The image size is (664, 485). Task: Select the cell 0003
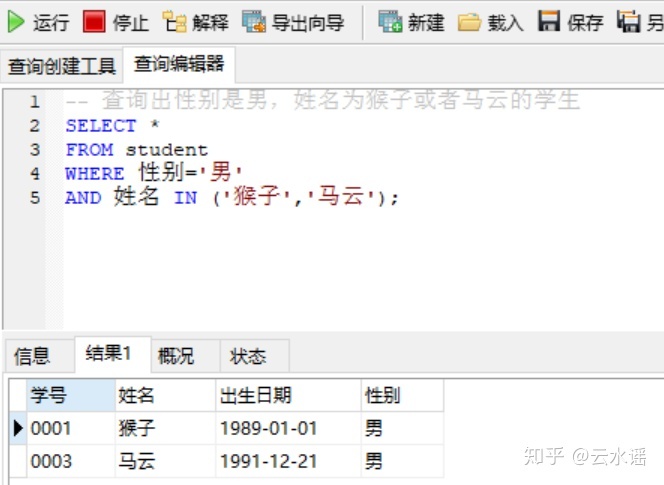pyautogui.click(x=71, y=461)
